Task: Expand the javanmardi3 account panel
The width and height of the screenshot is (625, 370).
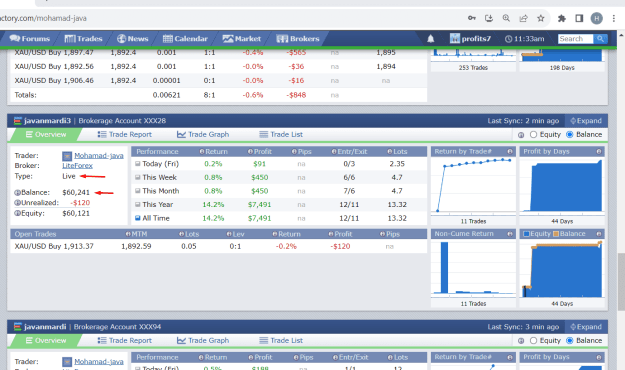Action: pyautogui.click(x=586, y=121)
